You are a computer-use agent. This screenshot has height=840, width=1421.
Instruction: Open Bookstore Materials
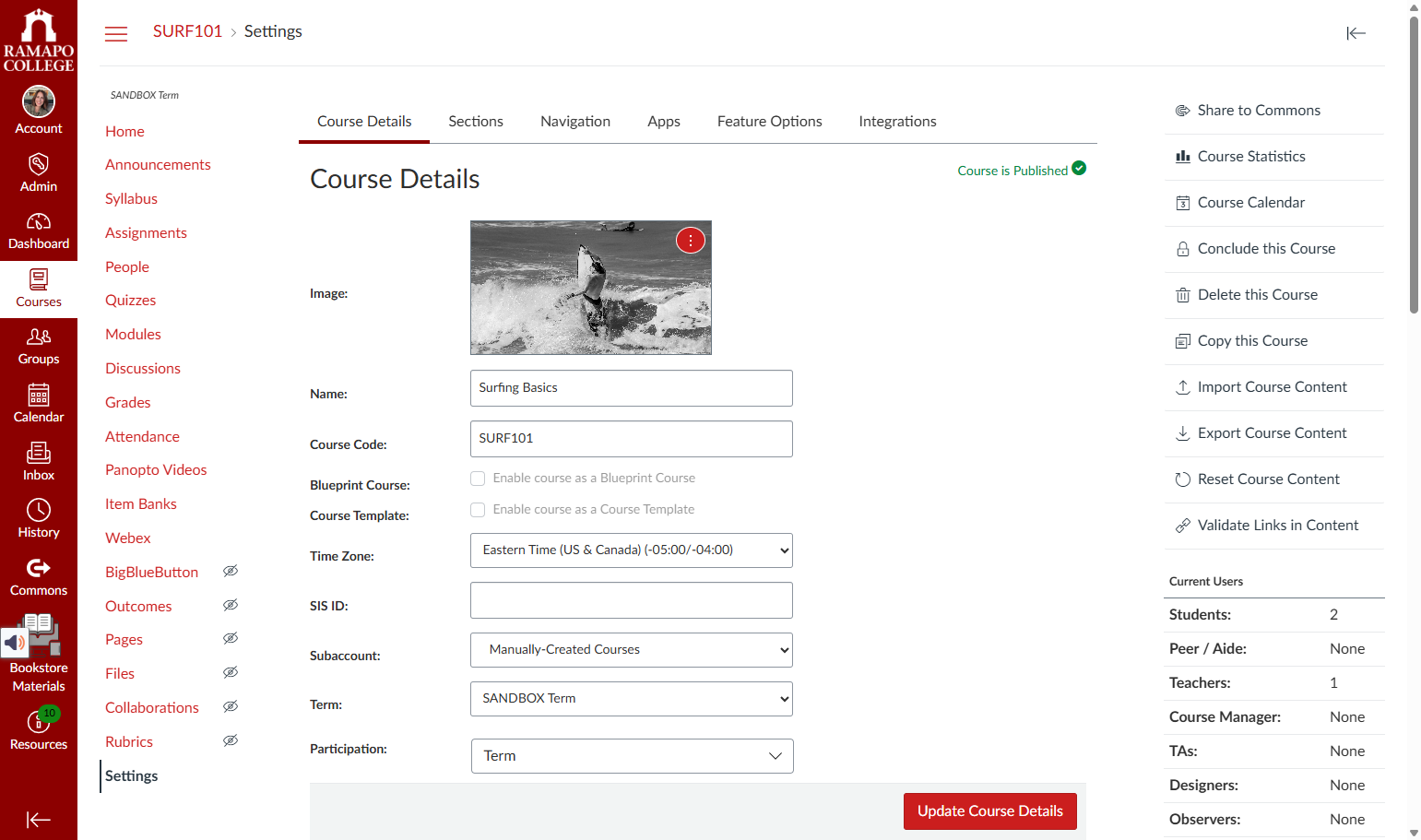coord(39,653)
